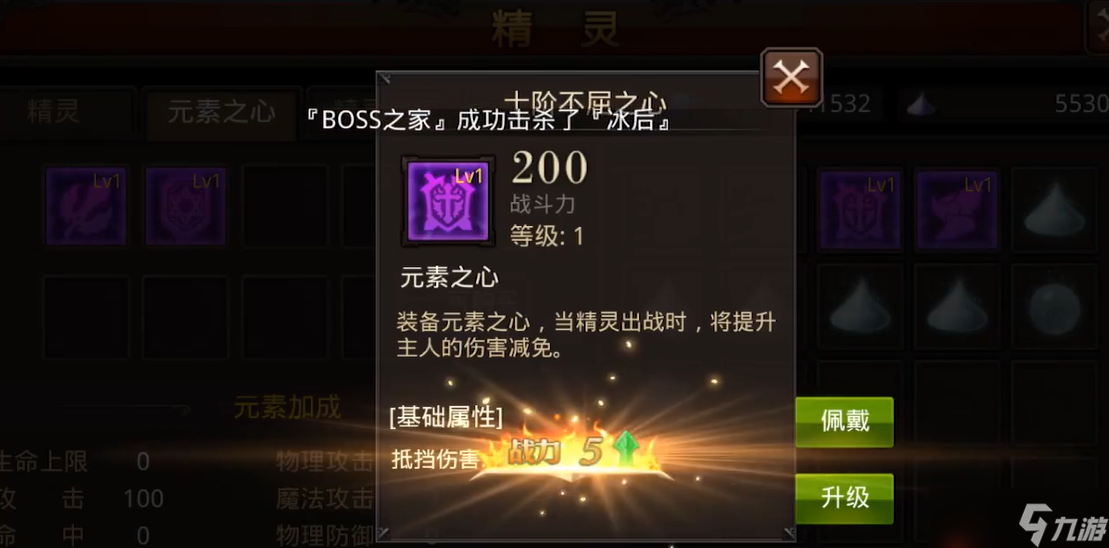Switch to the 精灵 tab

(54, 112)
